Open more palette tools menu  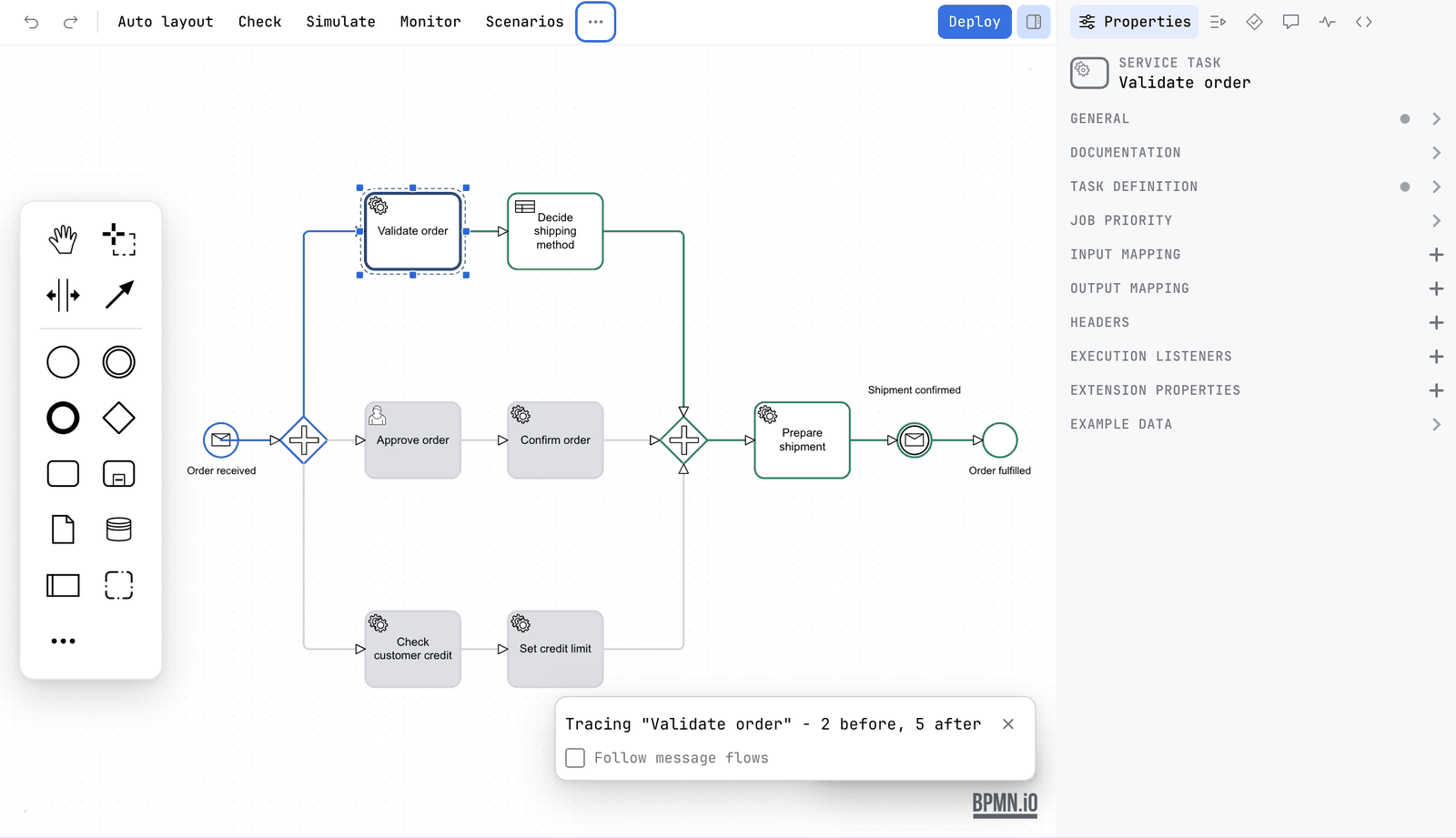coord(63,641)
